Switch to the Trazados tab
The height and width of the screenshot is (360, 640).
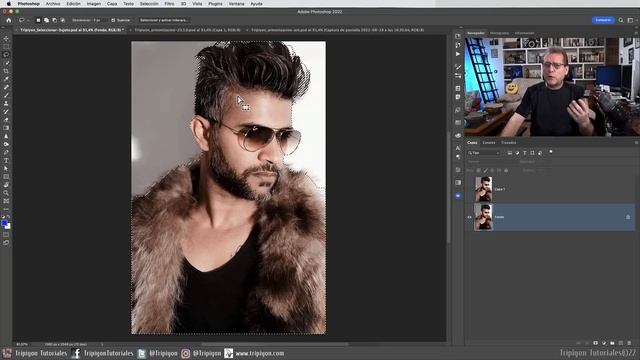[509, 143]
